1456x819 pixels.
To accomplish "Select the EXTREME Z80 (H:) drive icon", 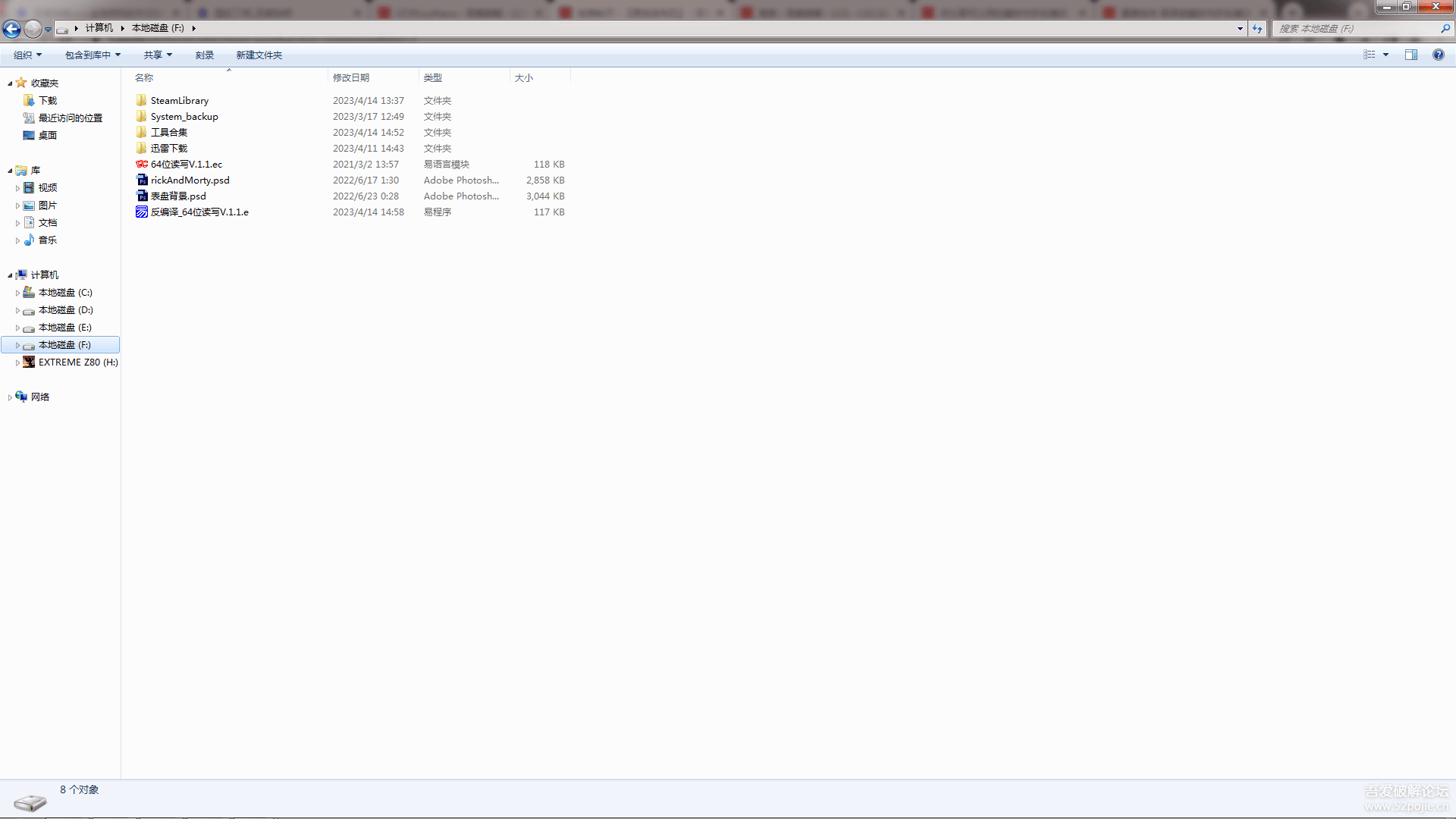I will tap(29, 362).
